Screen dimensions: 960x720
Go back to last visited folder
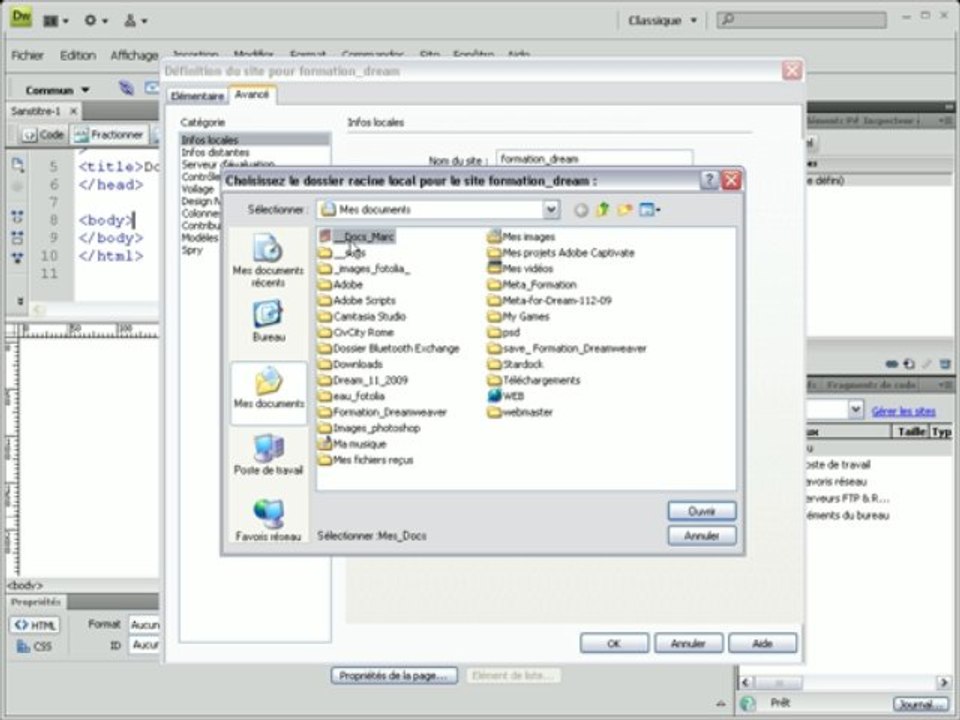580,210
